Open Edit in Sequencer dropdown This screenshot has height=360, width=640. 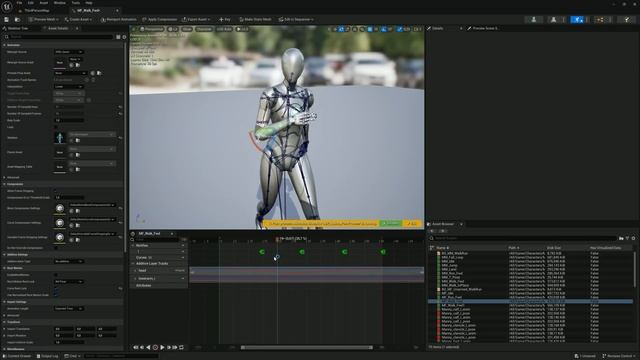(296, 19)
